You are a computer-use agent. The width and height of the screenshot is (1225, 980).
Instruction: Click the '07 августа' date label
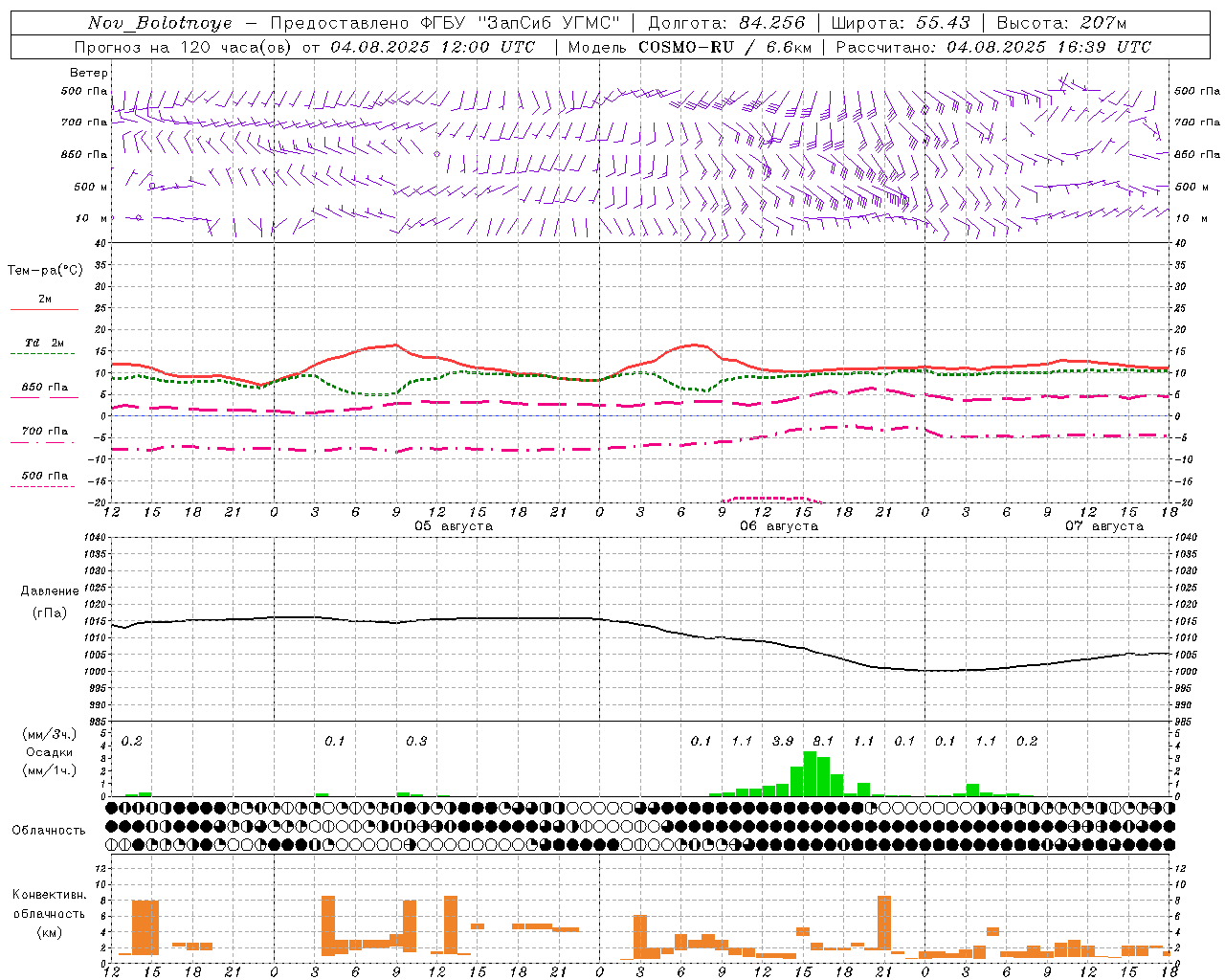click(x=1104, y=526)
